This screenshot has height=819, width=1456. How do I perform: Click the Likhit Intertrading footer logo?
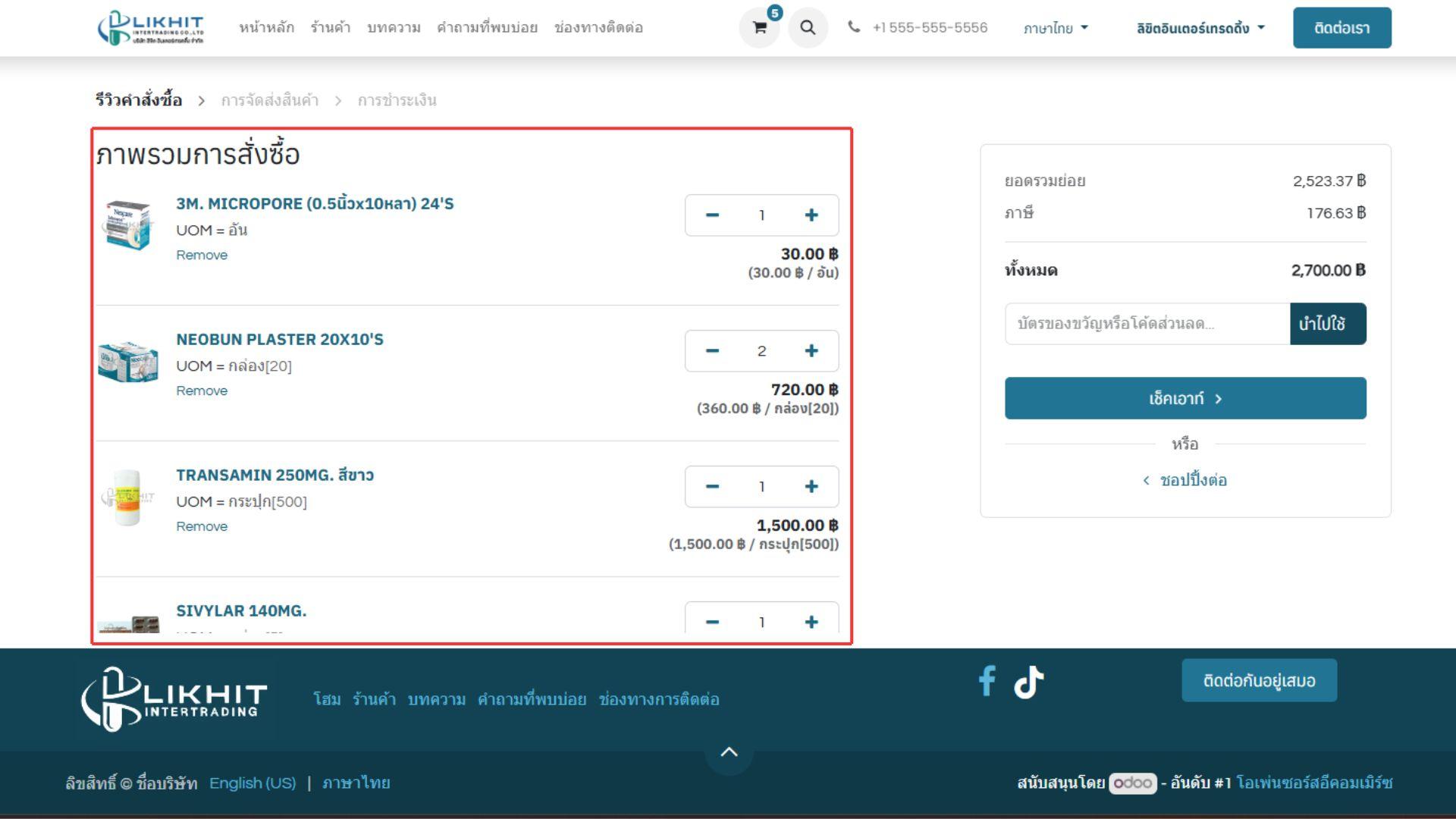pyautogui.click(x=174, y=699)
